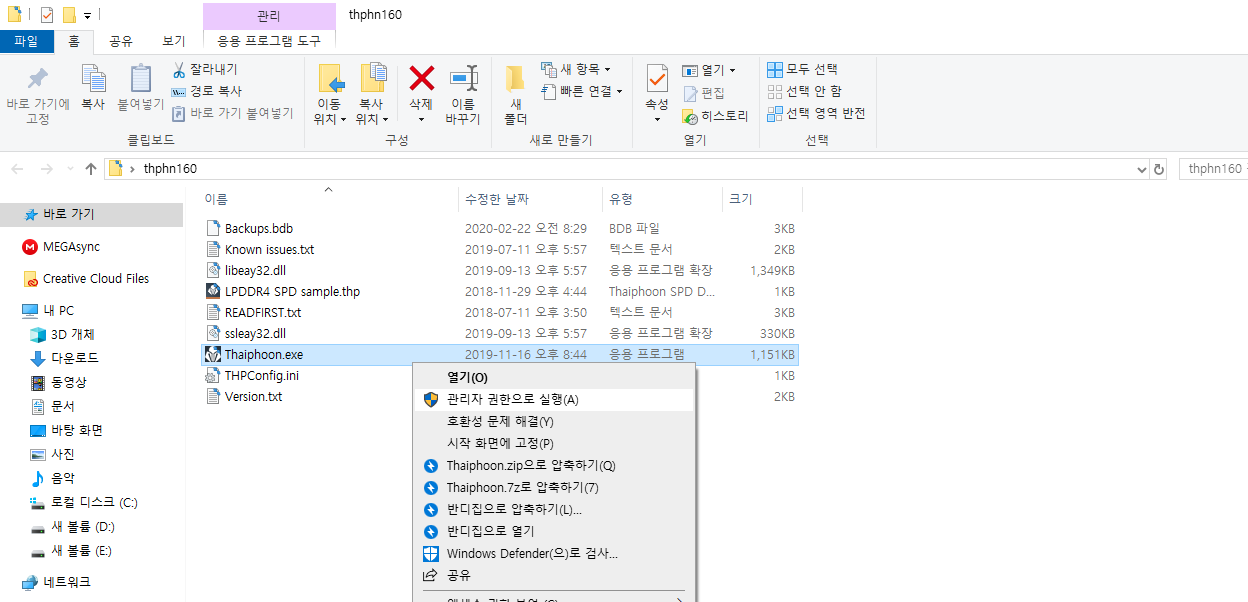Click the Refresh button beside address bar
The height and width of the screenshot is (602, 1248).
(1159, 169)
